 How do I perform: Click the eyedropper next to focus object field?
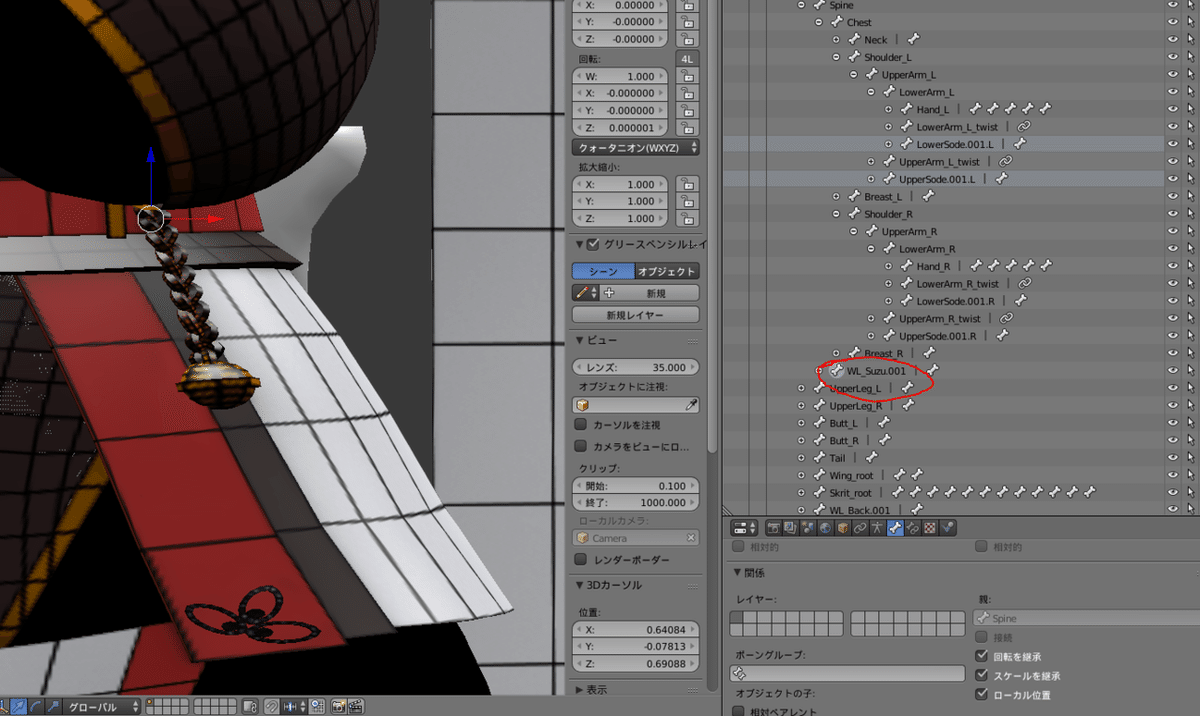(690, 405)
